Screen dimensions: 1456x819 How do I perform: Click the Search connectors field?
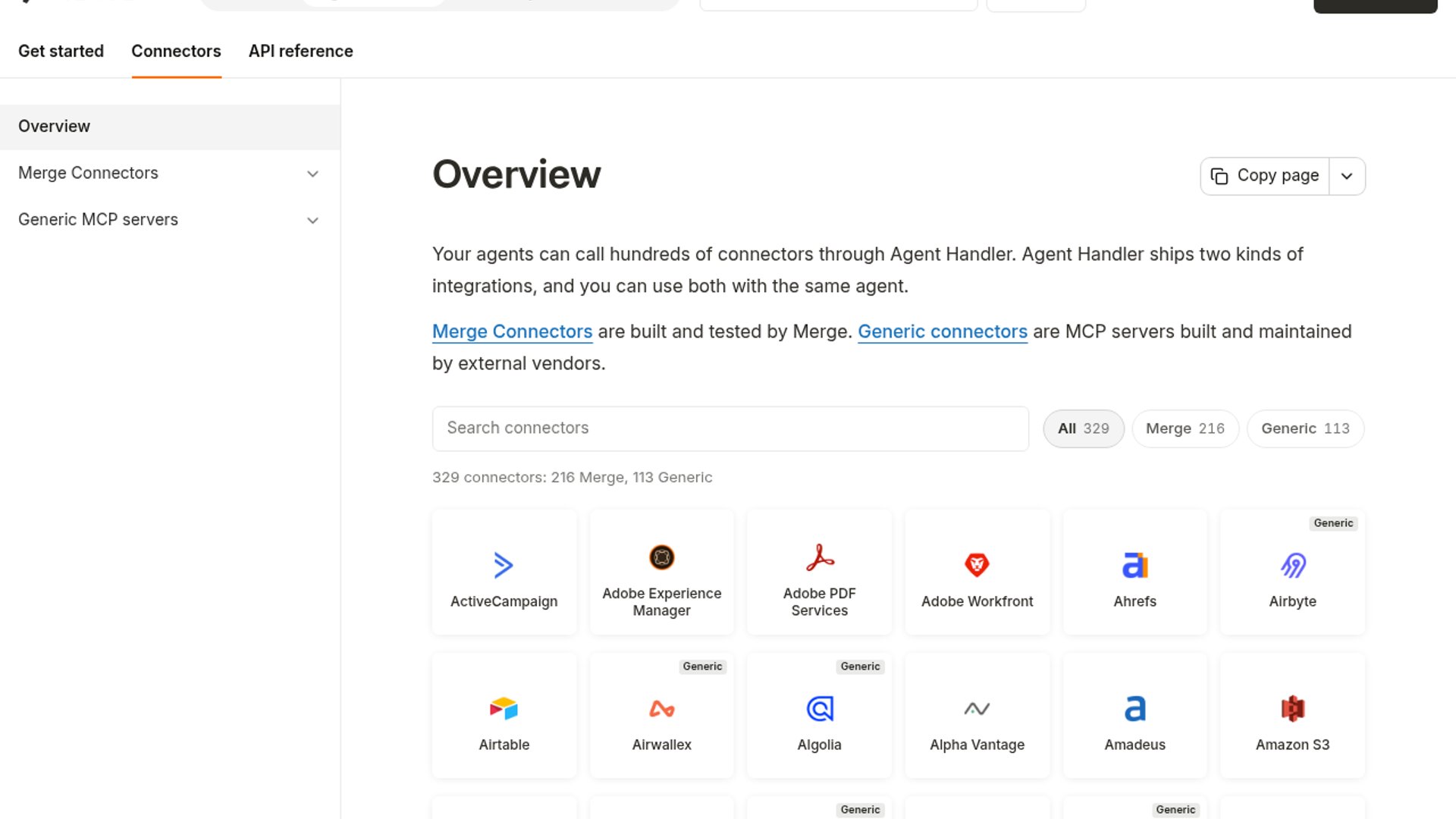pos(730,428)
